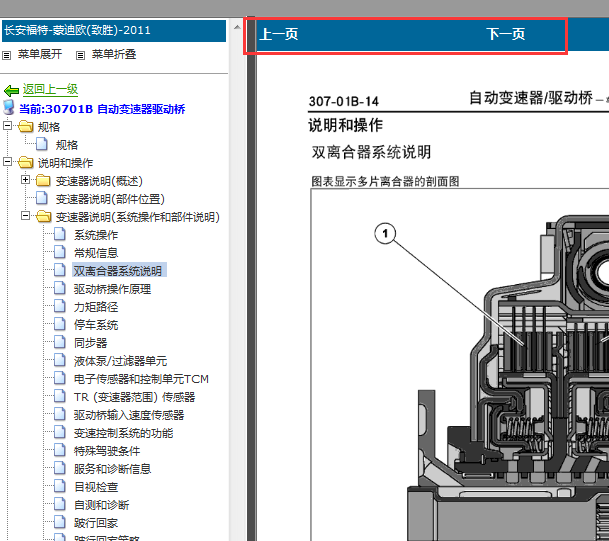This screenshot has width=609, height=541.
Task: Click the sidebar scrollbar up arrow
Action: (237, 28)
